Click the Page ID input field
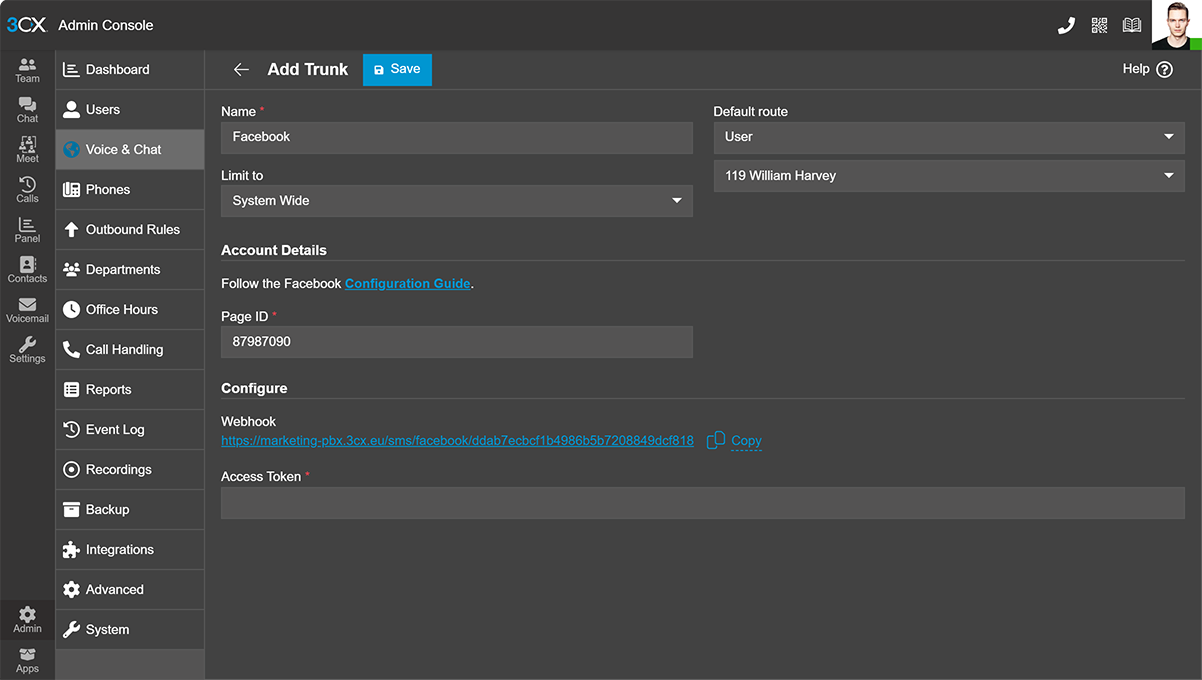This screenshot has width=1202, height=680. [x=457, y=342]
